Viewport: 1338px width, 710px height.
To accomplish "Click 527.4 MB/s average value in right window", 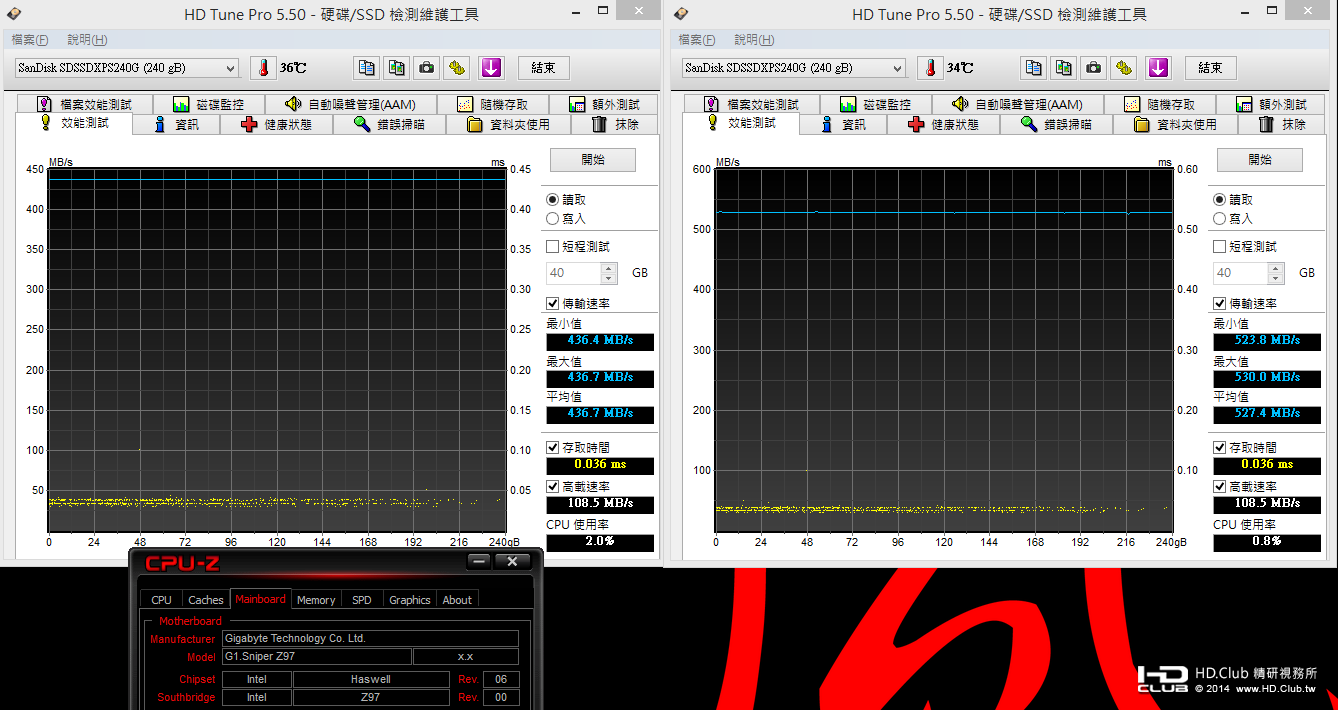I will 1267,413.
